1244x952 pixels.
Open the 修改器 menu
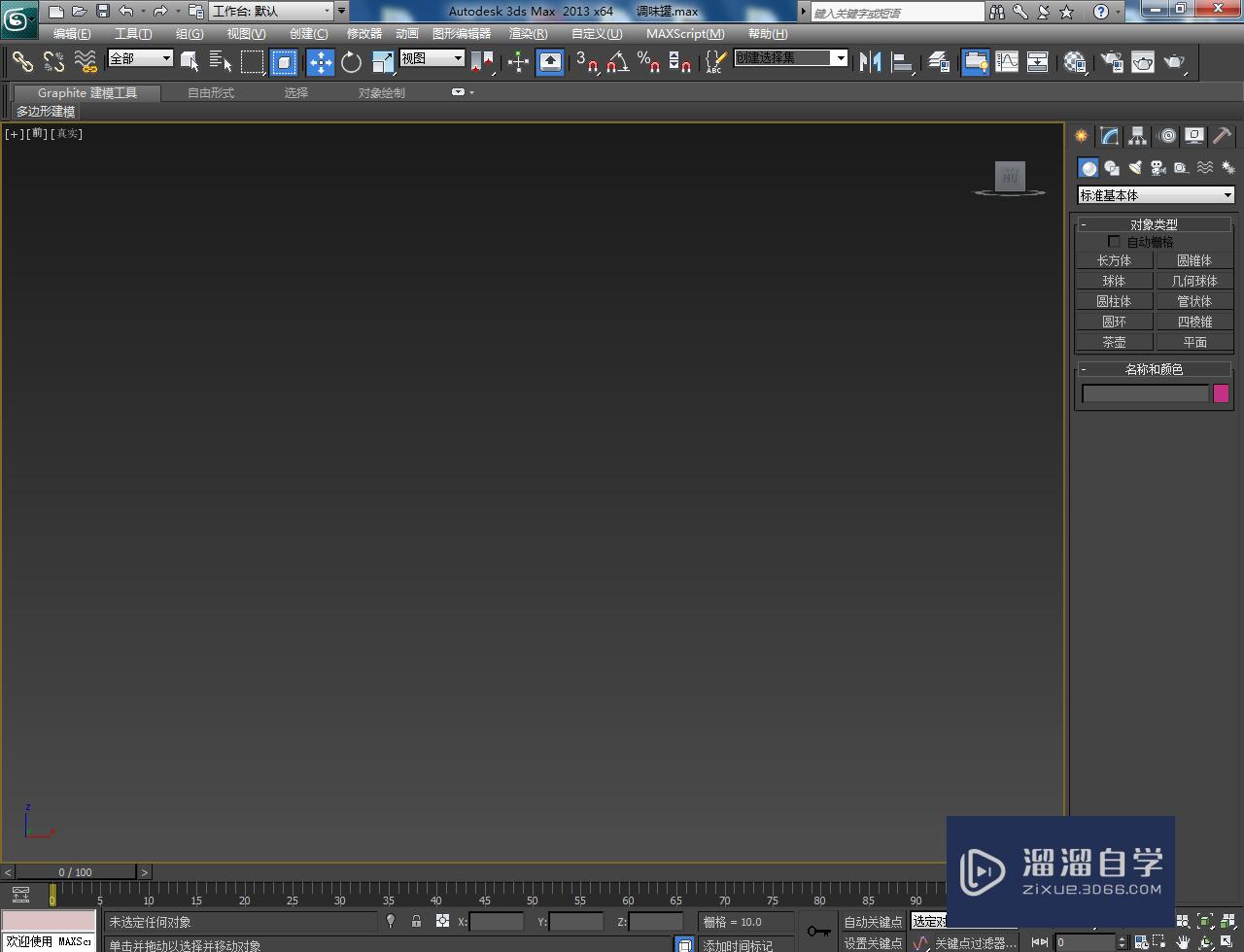point(364,34)
